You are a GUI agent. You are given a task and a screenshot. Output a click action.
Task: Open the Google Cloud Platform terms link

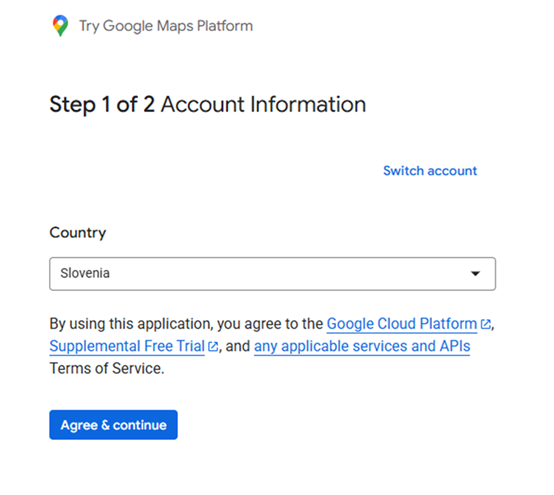click(x=402, y=324)
